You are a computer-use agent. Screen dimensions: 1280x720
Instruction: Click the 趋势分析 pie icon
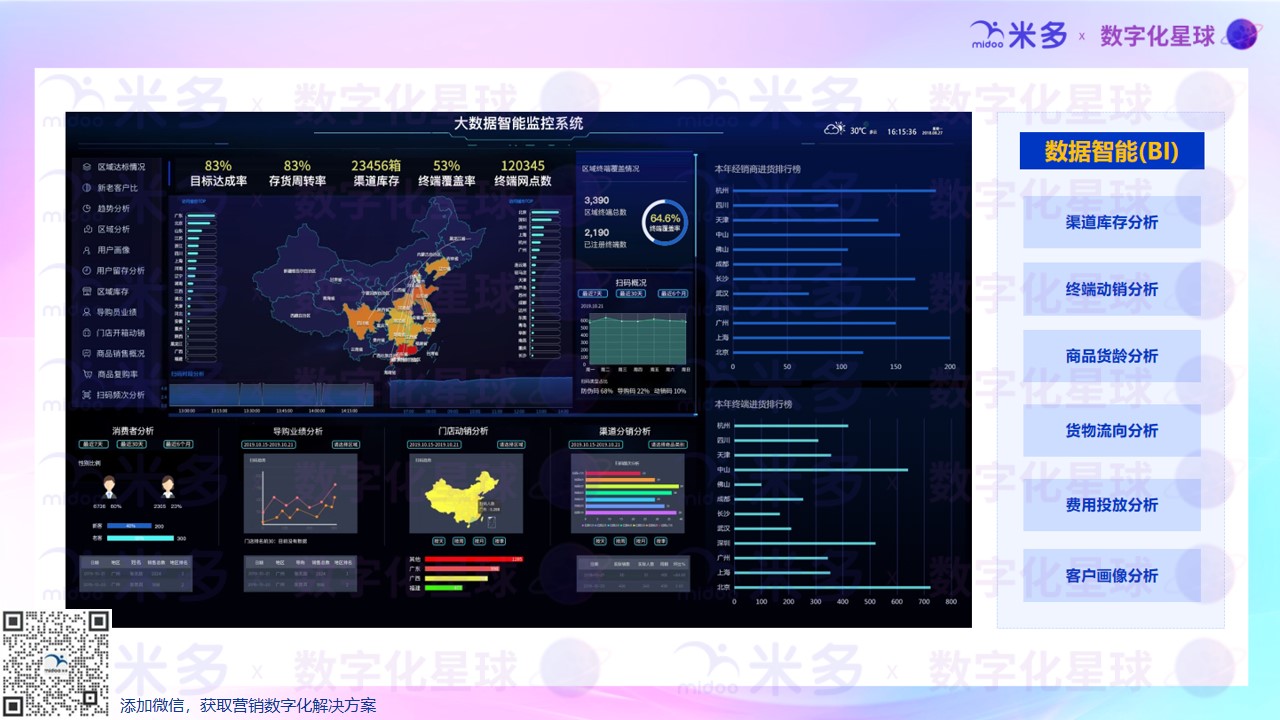[87, 208]
